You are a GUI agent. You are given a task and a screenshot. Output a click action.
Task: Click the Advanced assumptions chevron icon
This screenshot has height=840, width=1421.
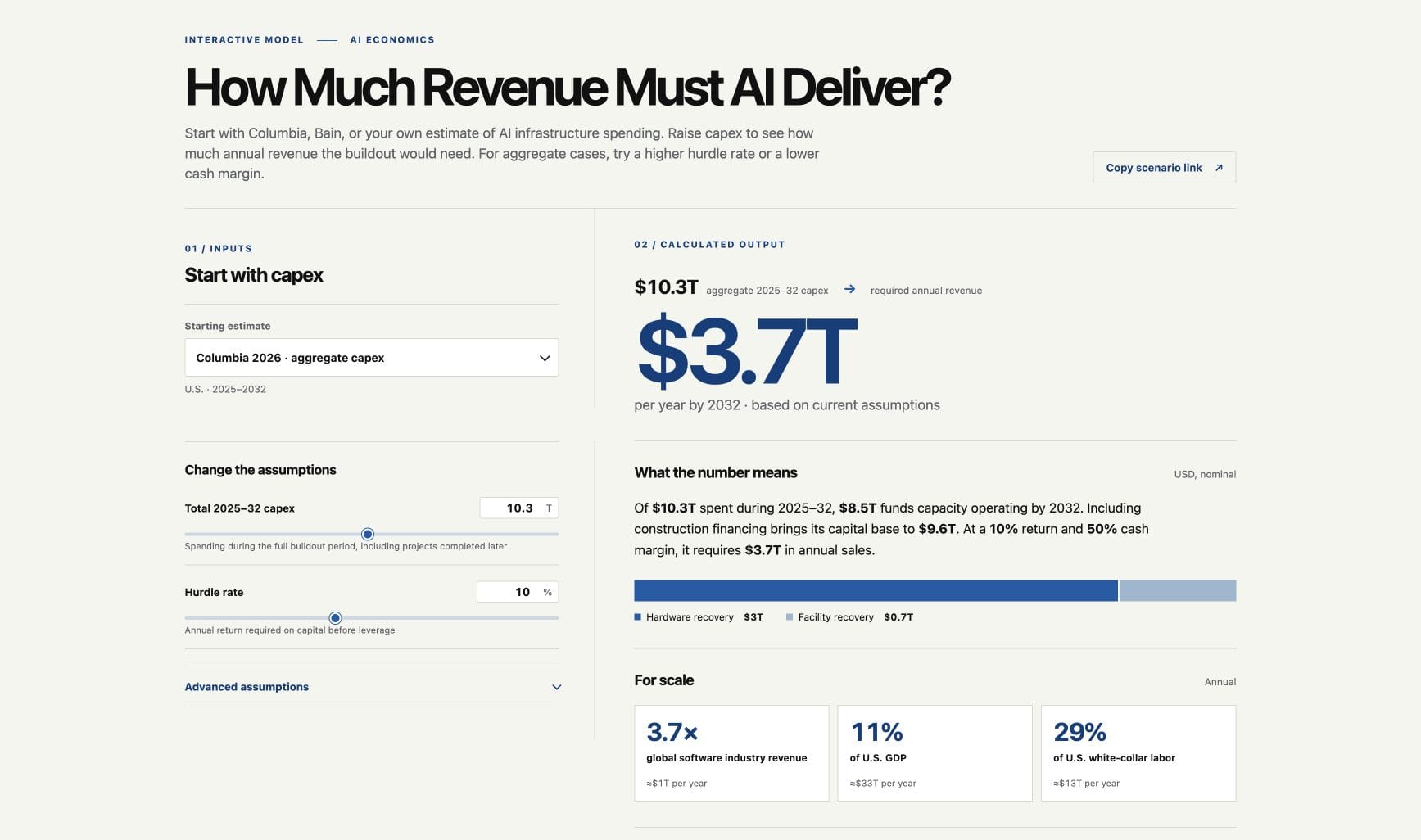click(x=557, y=687)
